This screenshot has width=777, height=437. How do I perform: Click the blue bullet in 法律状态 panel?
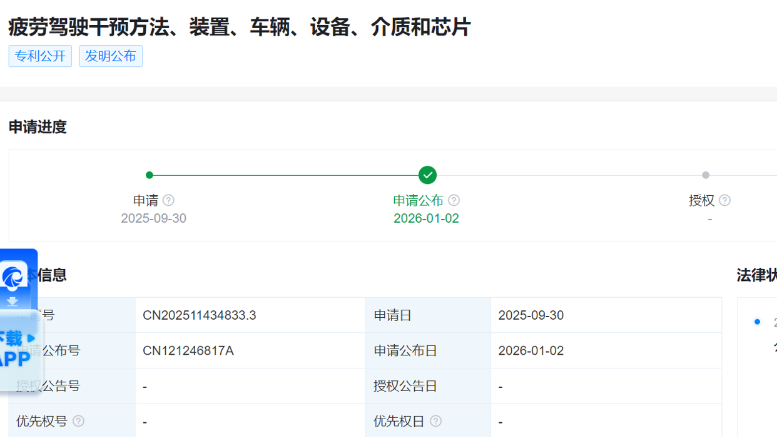click(x=757, y=322)
